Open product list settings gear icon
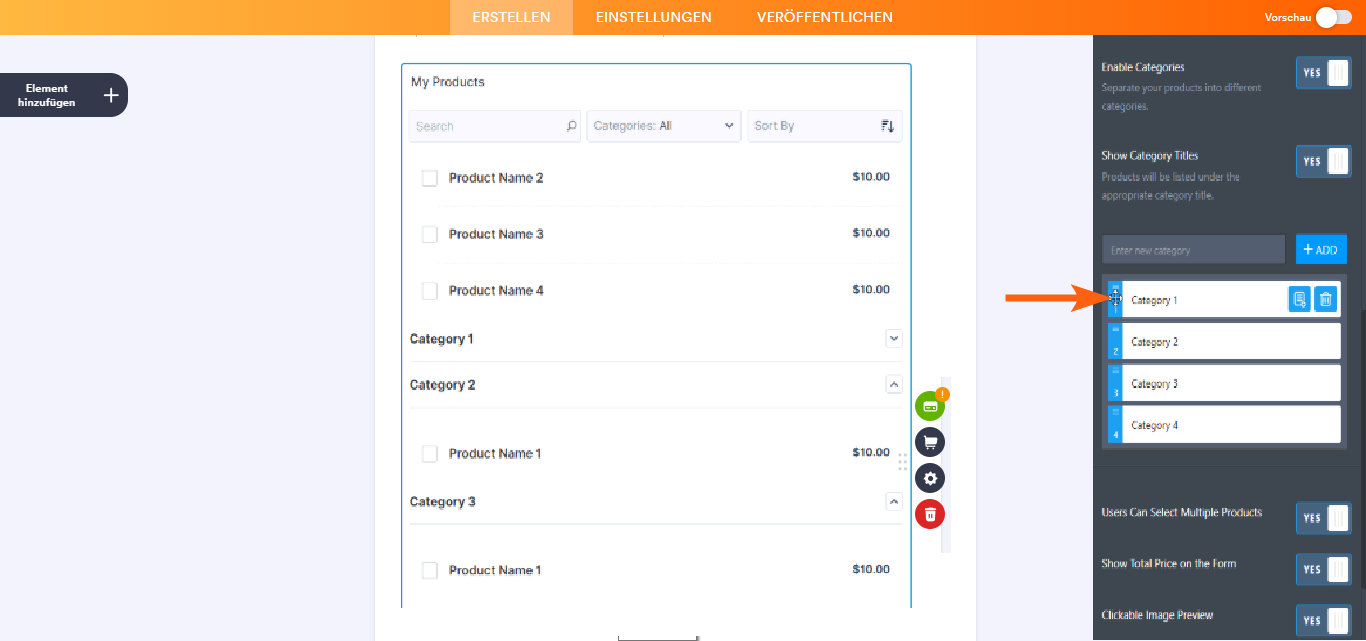 pyautogui.click(x=930, y=478)
